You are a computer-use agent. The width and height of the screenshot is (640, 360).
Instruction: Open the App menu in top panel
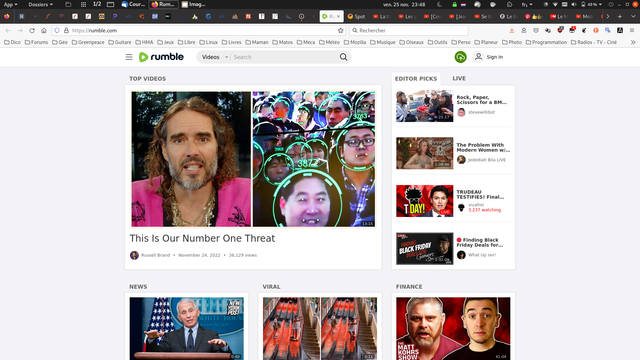[10, 4]
